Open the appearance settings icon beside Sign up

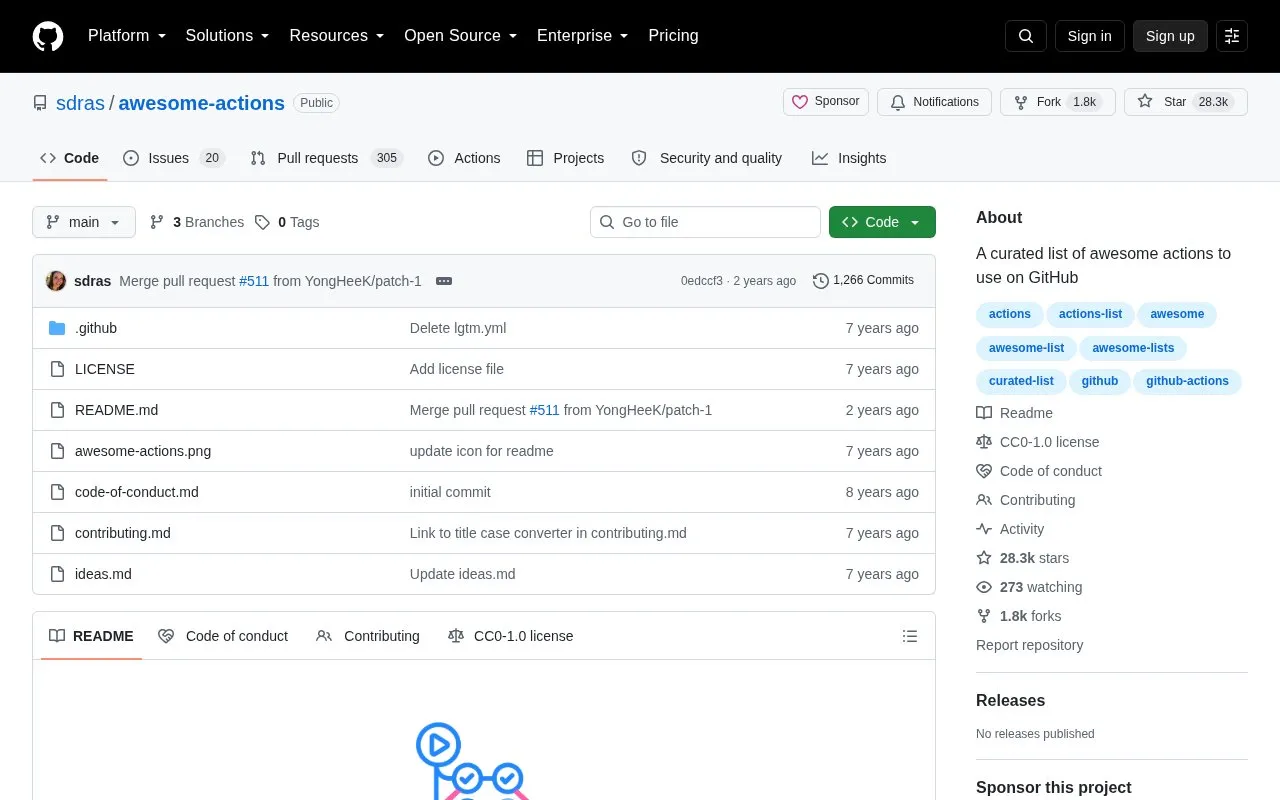(1232, 36)
